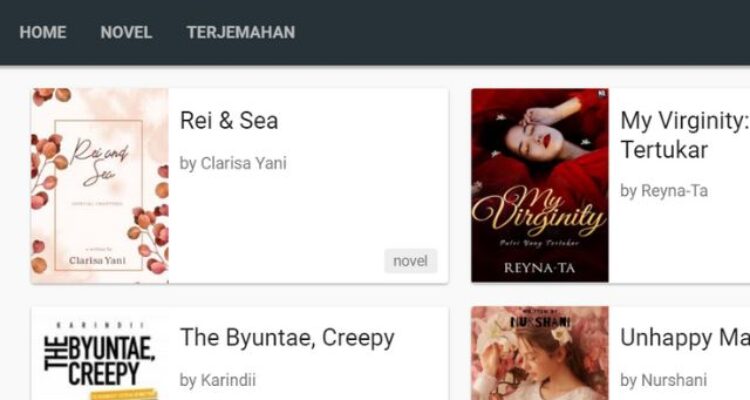Image resolution: width=750 pixels, height=400 pixels.
Task: Click the My Virginity Tertukar title
Action: tap(684, 134)
